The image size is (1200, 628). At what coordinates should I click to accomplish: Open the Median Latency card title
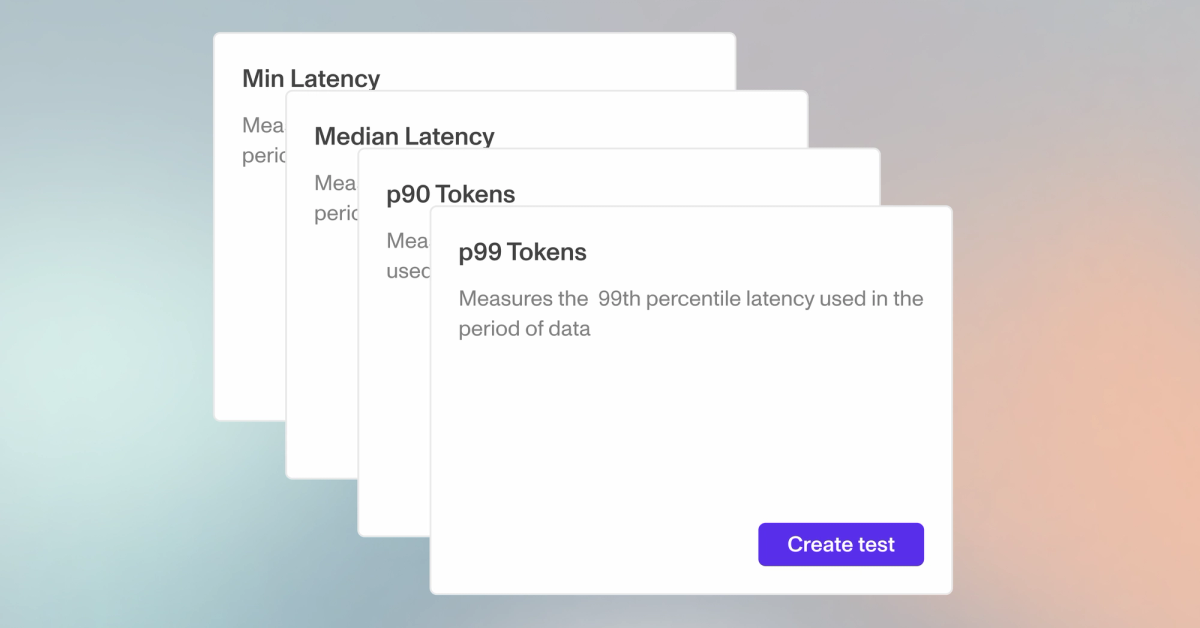[x=404, y=137]
